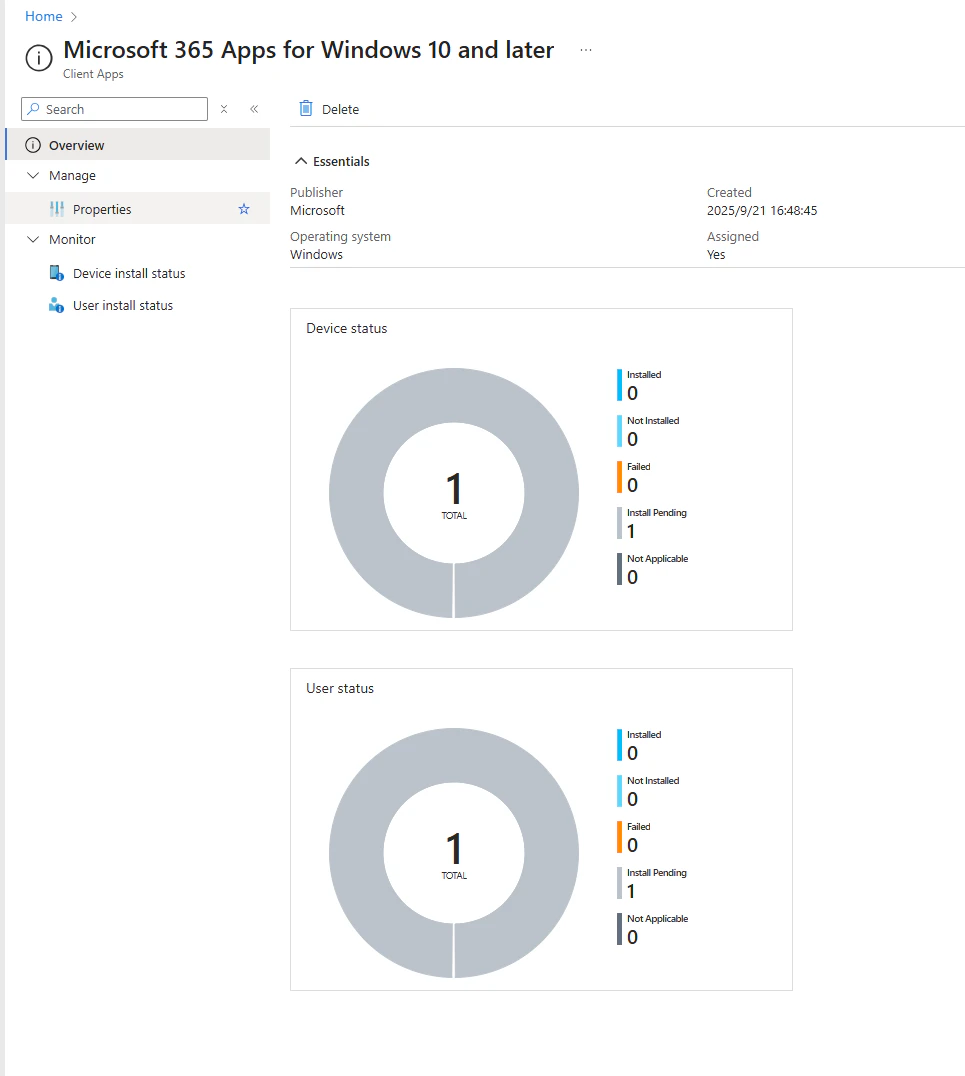Open Properties in the sidebar

pos(138,209)
